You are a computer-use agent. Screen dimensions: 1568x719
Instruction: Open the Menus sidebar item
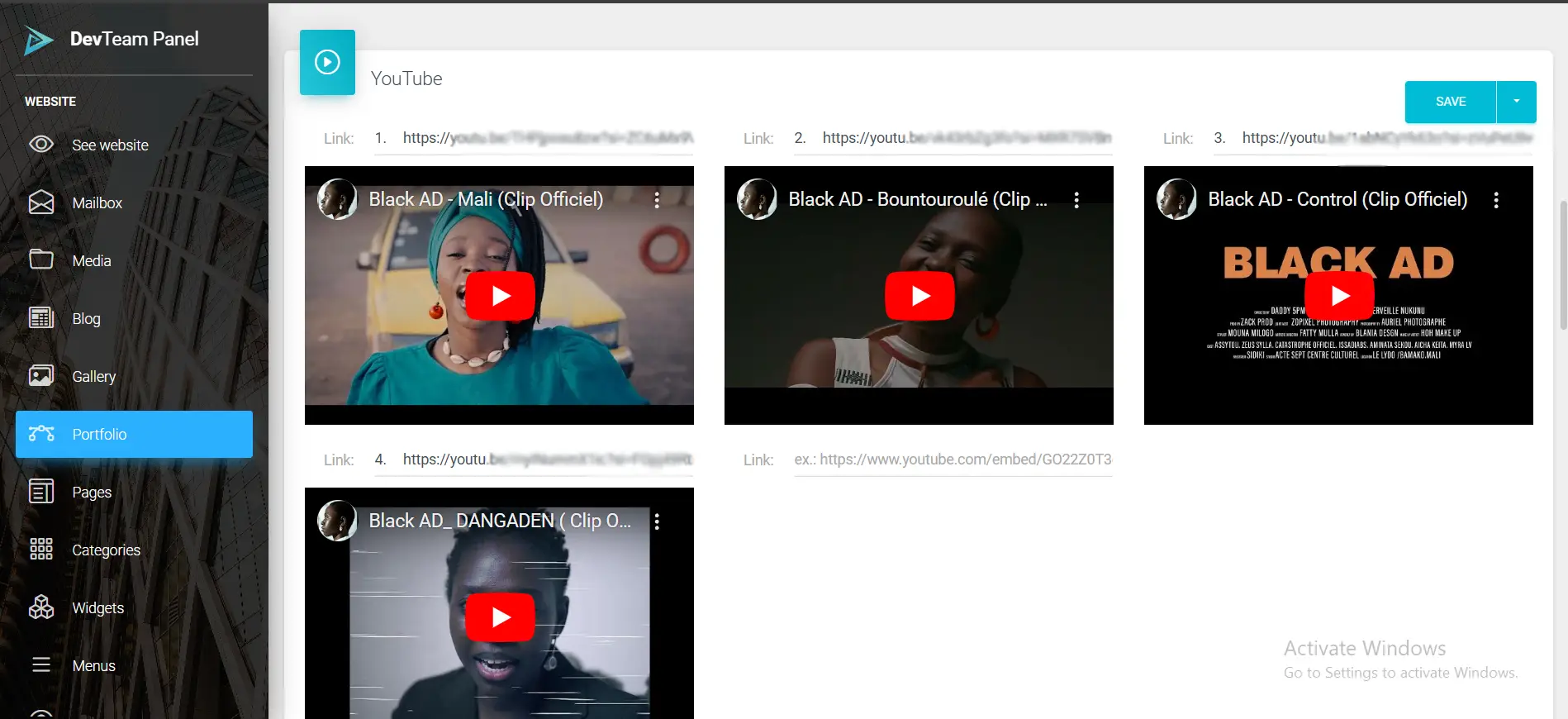93,665
